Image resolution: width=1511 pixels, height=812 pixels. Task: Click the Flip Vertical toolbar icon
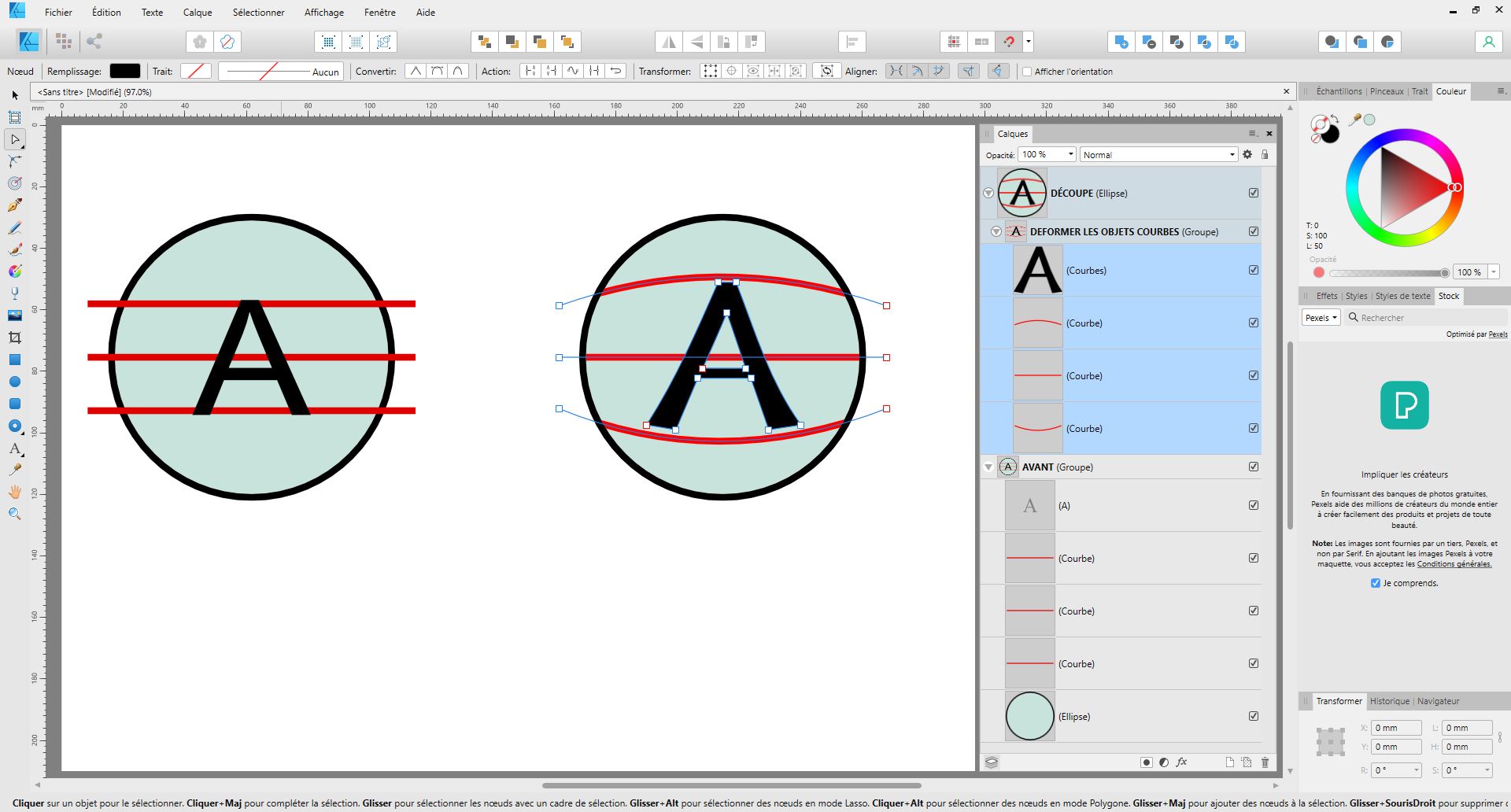[x=696, y=42]
